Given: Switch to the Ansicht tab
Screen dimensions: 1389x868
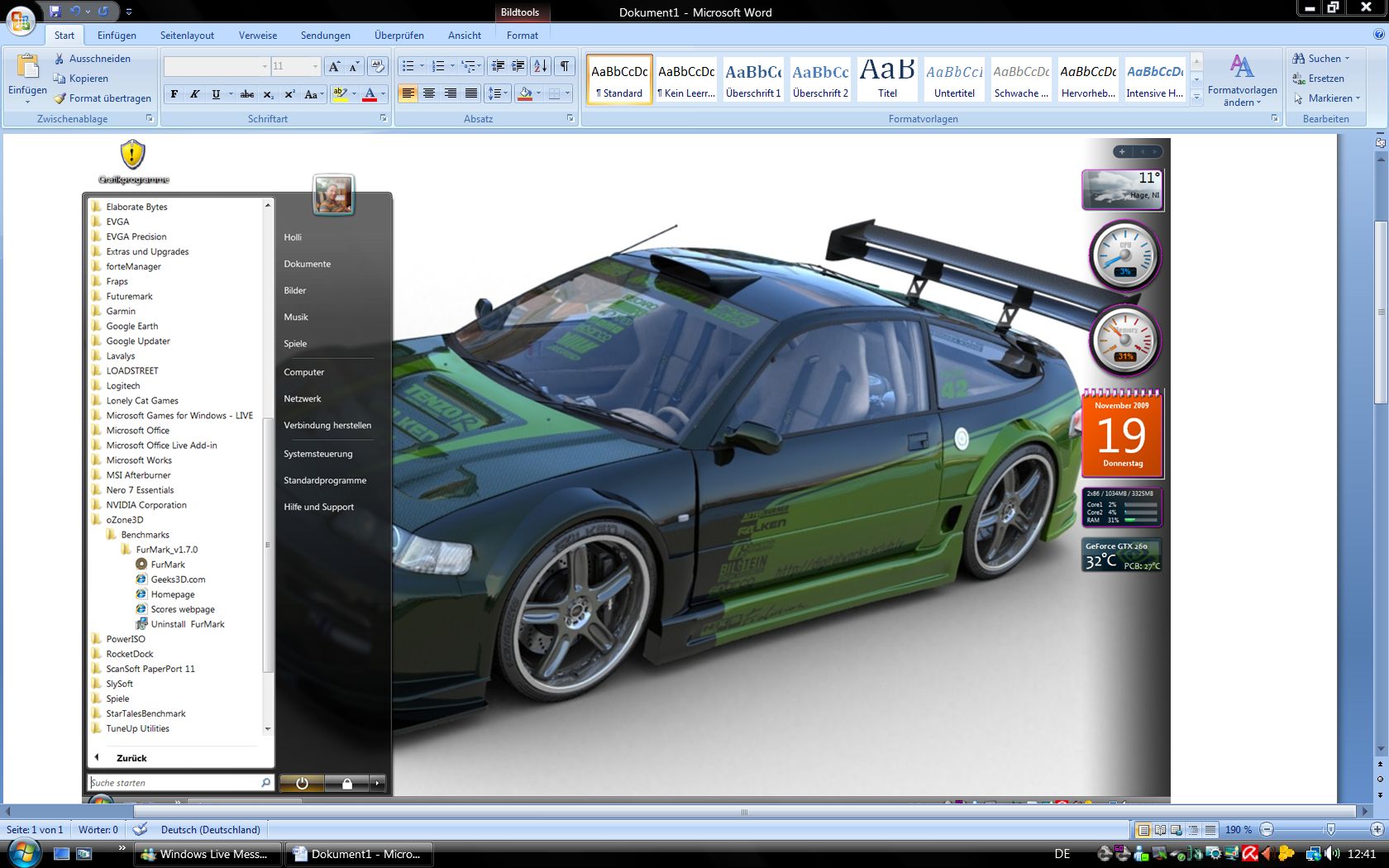Looking at the screenshot, I should (465, 36).
